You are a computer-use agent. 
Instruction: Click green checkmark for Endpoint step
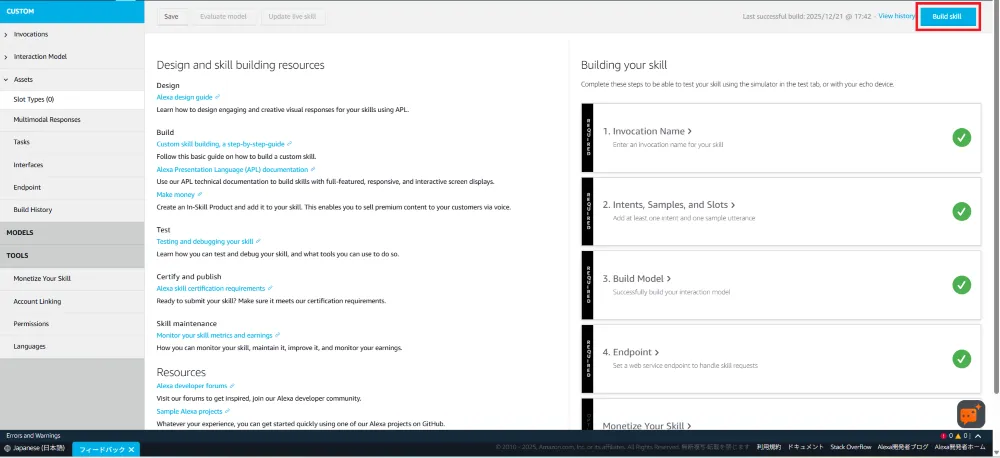coord(961,358)
